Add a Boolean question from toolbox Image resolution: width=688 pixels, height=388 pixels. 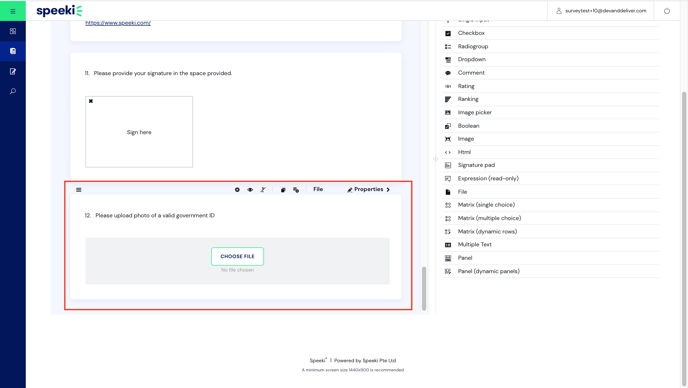[551, 126]
